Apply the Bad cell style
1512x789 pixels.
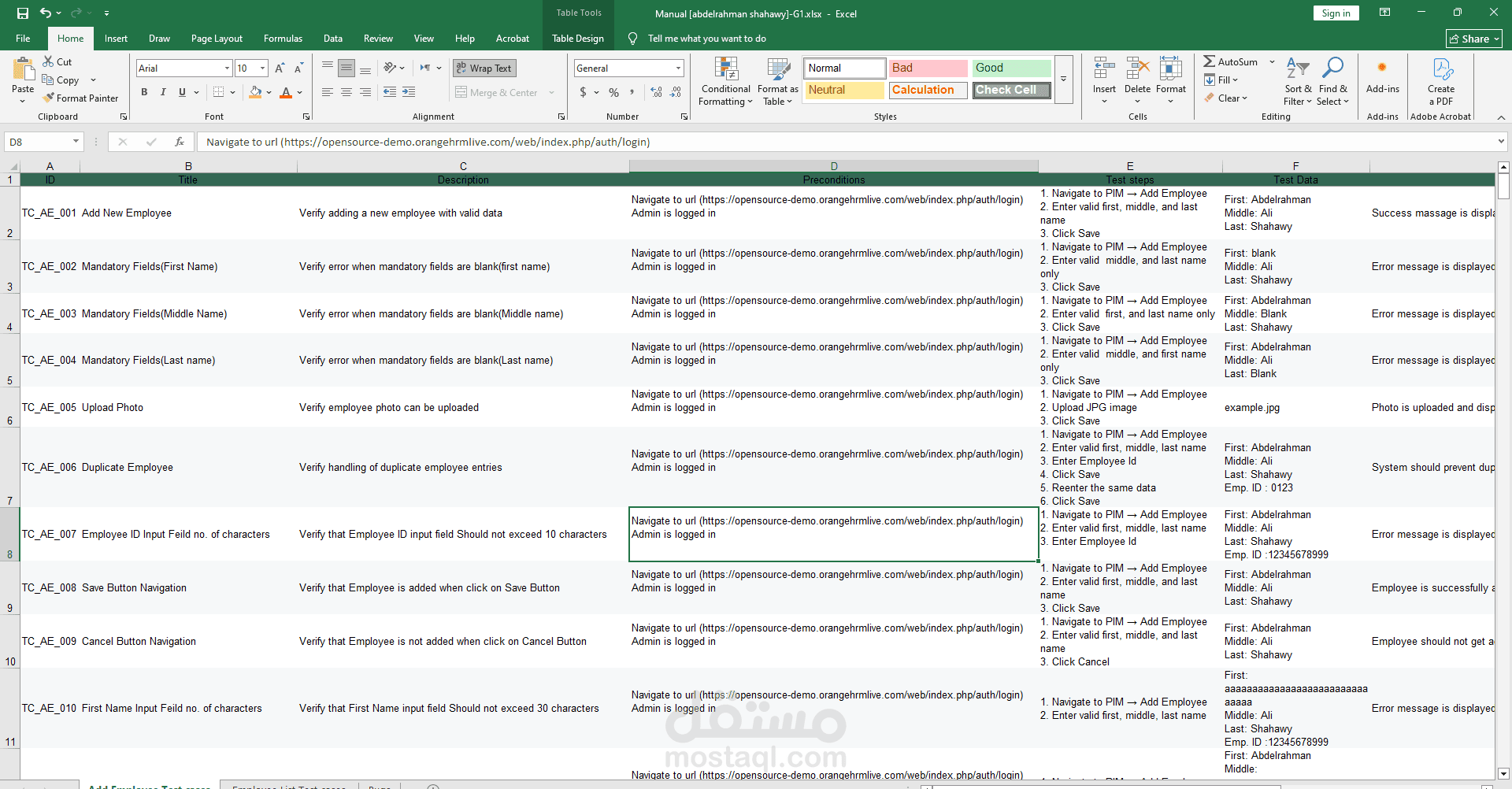[x=928, y=69]
